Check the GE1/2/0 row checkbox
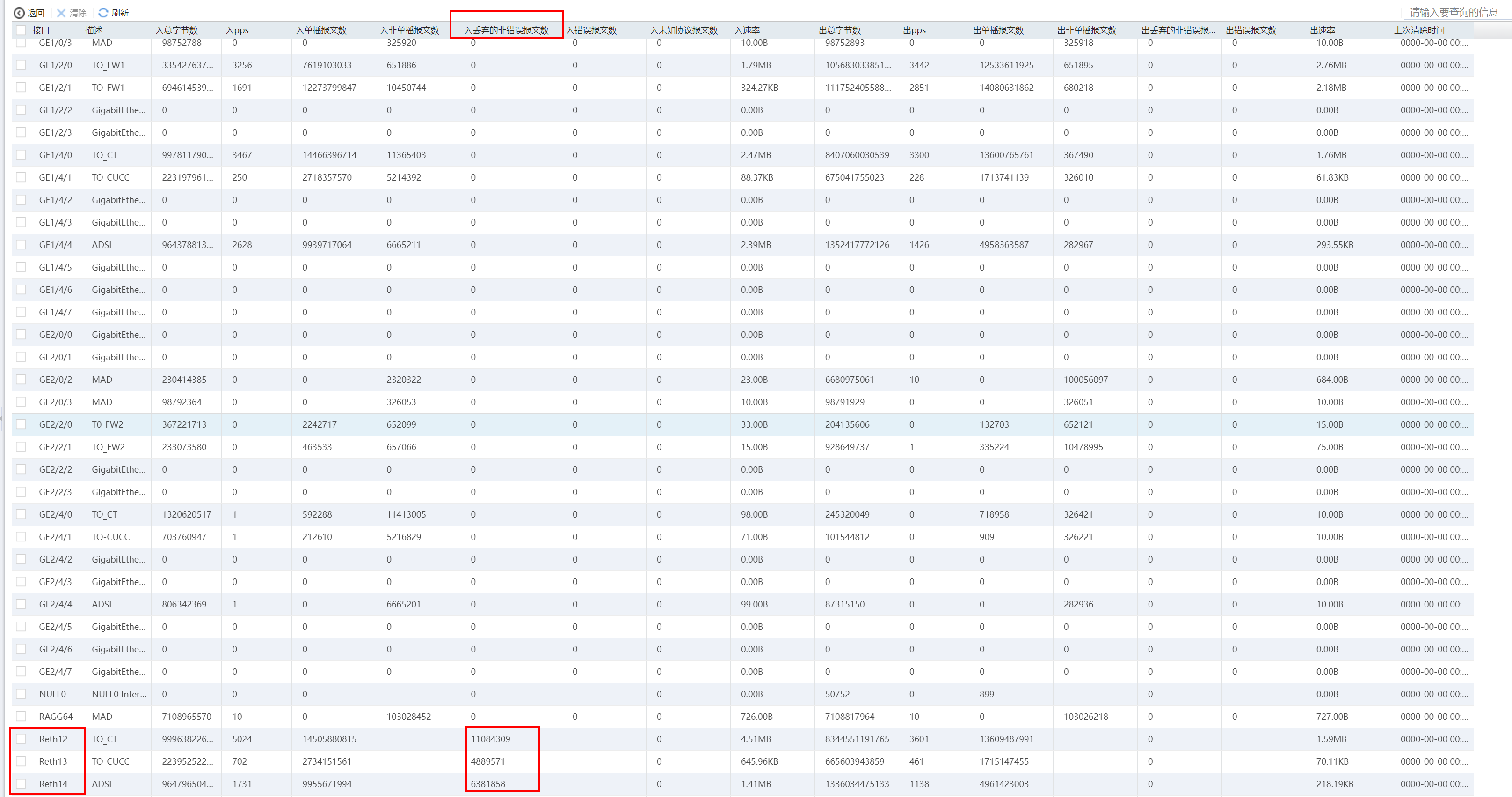The height and width of the screenshot is (797, 1512). (x=21, y=65)
